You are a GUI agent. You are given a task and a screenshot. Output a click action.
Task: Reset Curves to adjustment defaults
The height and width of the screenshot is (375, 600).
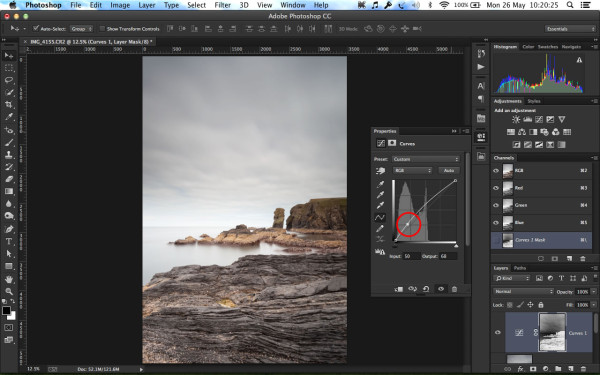[x=426, y=289]
